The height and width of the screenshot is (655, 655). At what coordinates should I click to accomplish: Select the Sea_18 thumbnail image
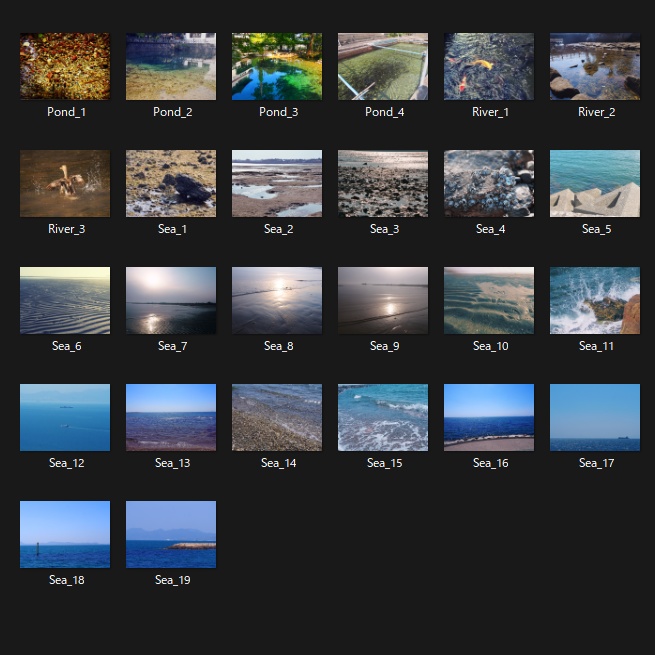click(x=65, y=534)
